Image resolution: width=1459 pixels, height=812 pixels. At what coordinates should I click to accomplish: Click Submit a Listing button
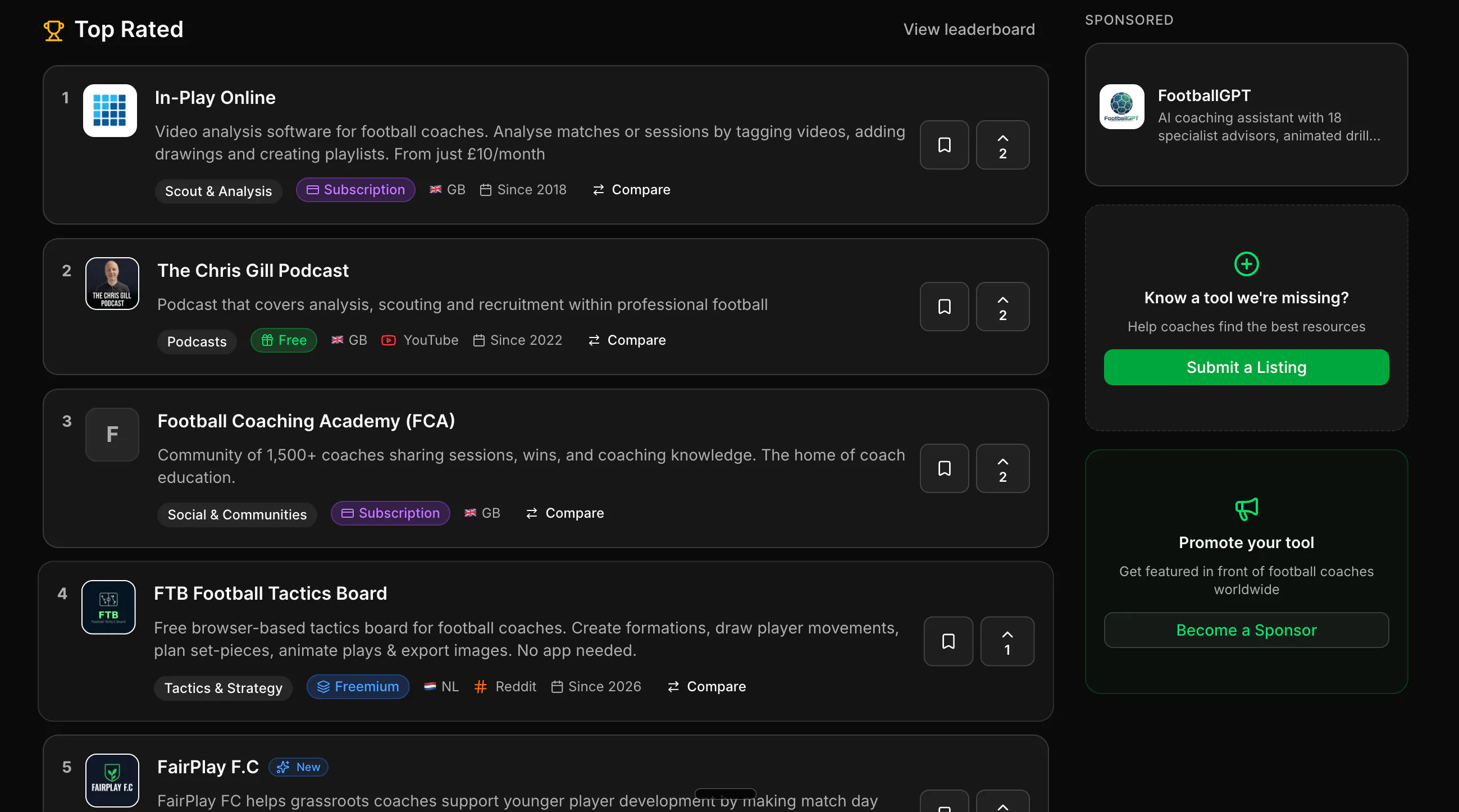[1246, 367]
